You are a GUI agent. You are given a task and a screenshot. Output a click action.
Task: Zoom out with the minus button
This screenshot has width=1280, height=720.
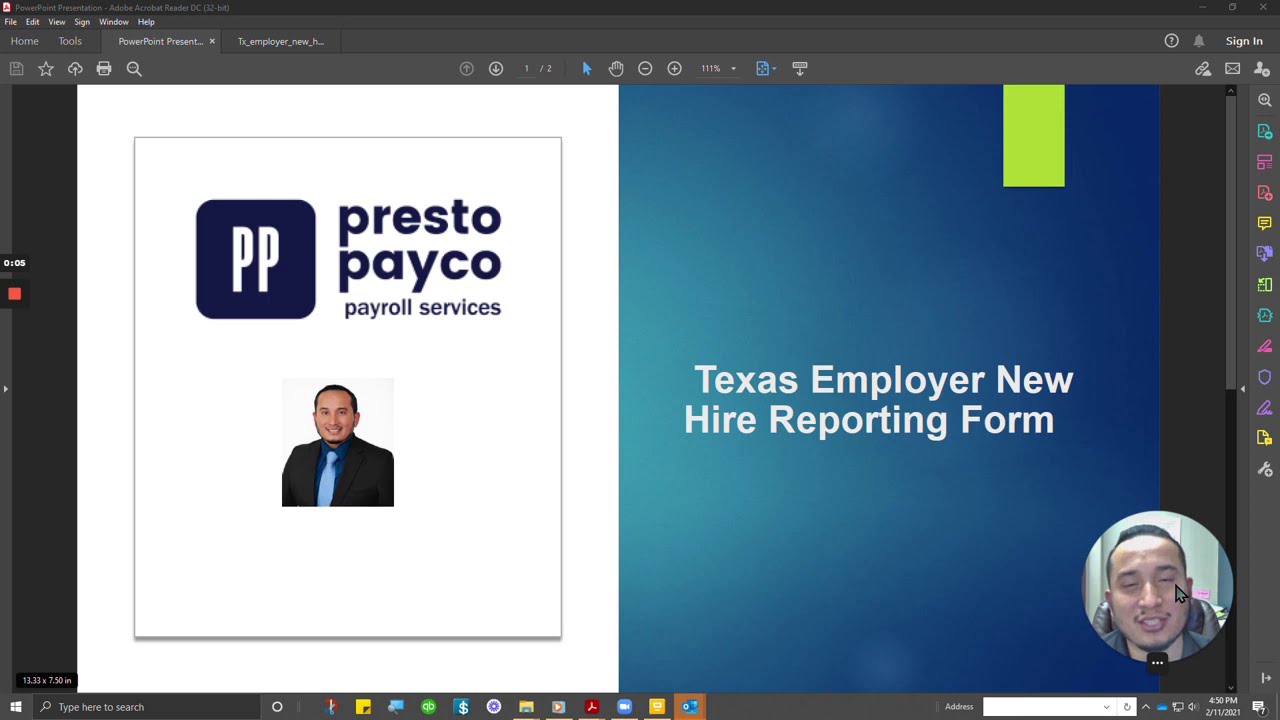tap(645, 68)
